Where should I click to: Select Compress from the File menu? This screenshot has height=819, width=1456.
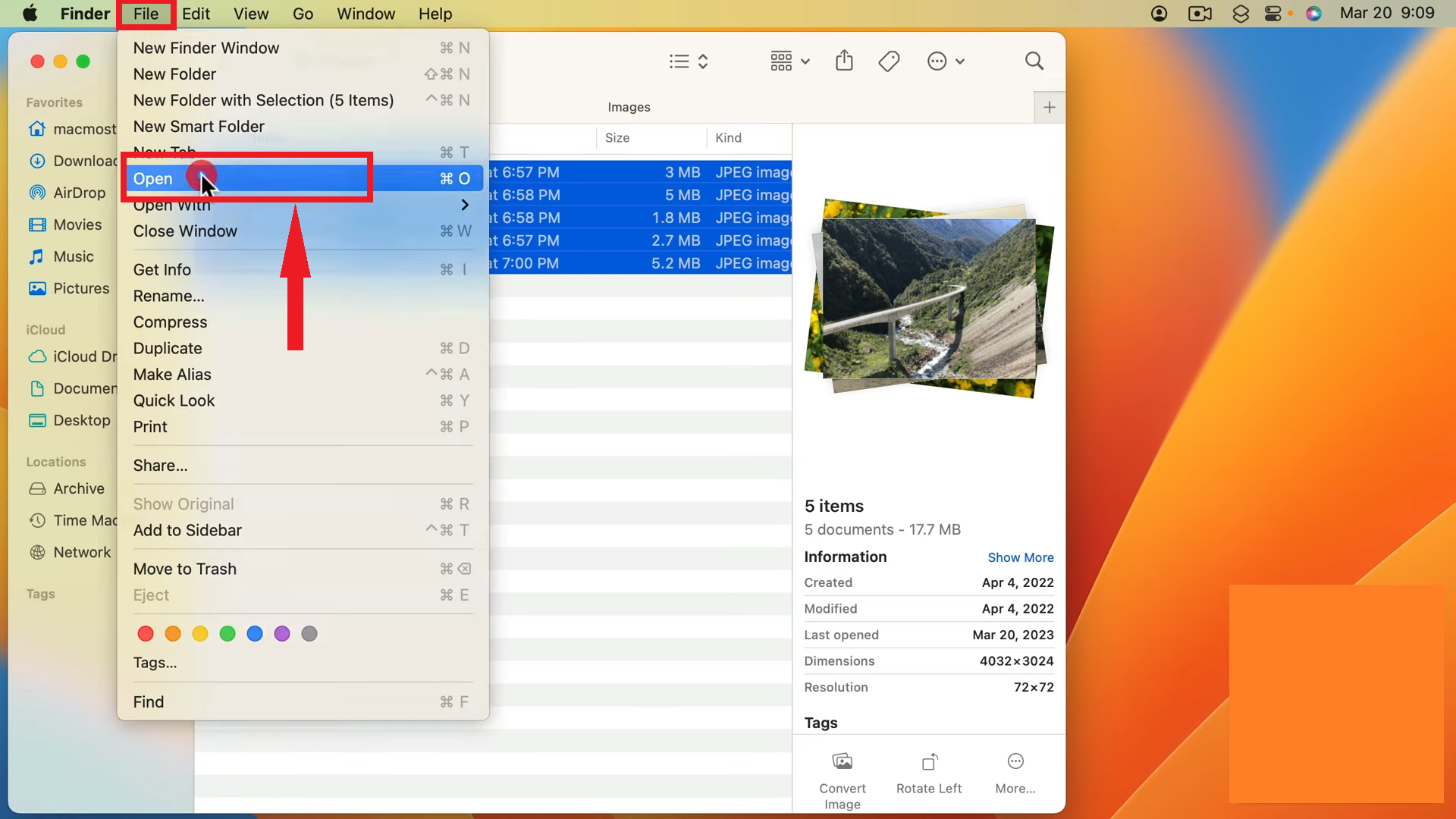tap(170, 322)
